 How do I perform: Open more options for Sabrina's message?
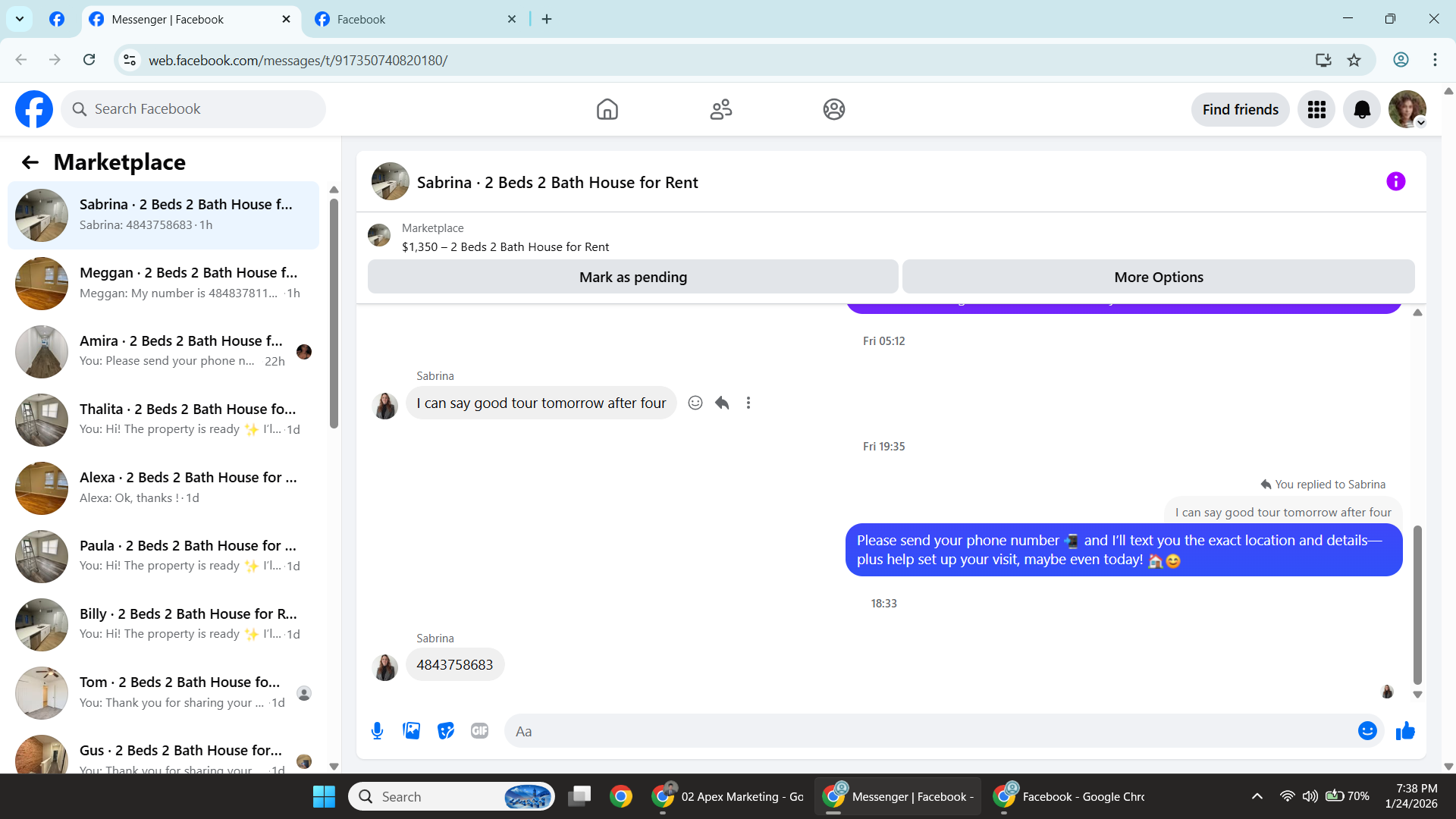(x=748, y=403)
